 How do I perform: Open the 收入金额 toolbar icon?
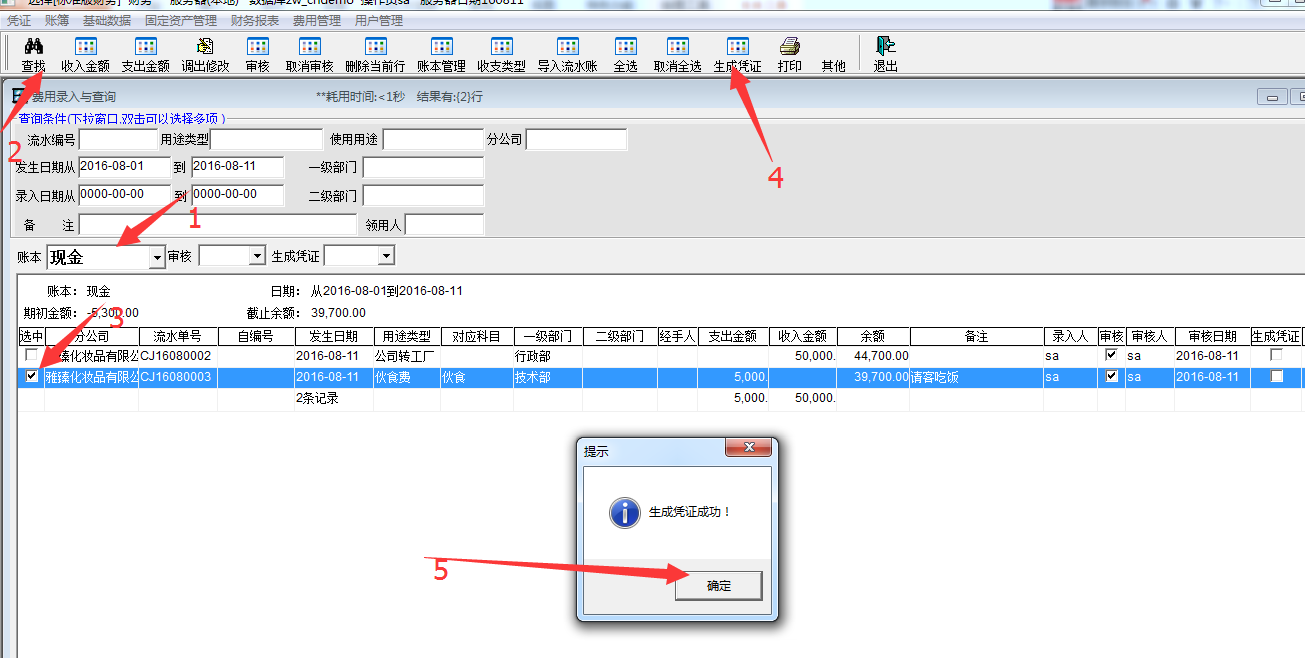[x=85, y=47]
